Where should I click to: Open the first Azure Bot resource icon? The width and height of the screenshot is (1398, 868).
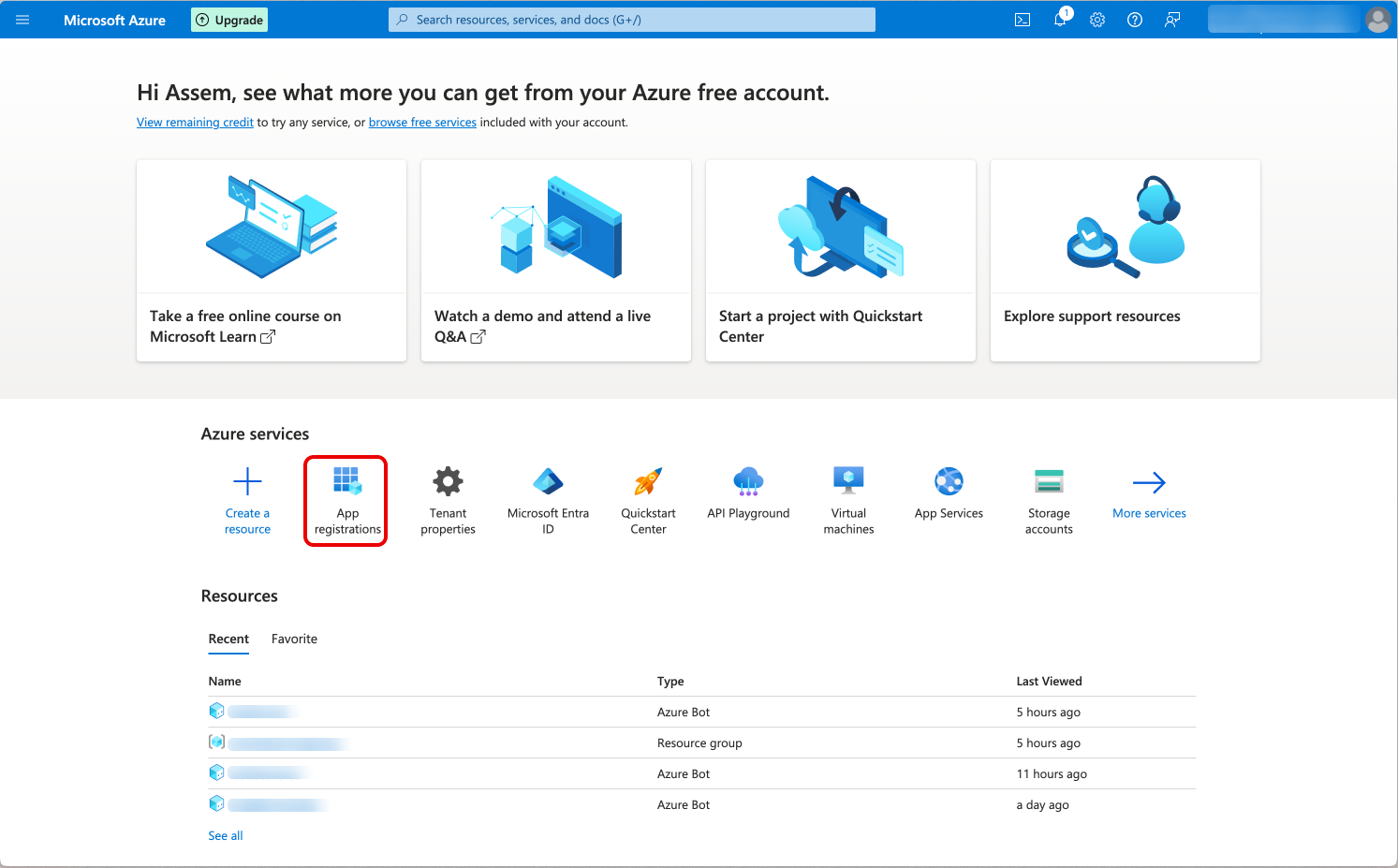[216, 712]
